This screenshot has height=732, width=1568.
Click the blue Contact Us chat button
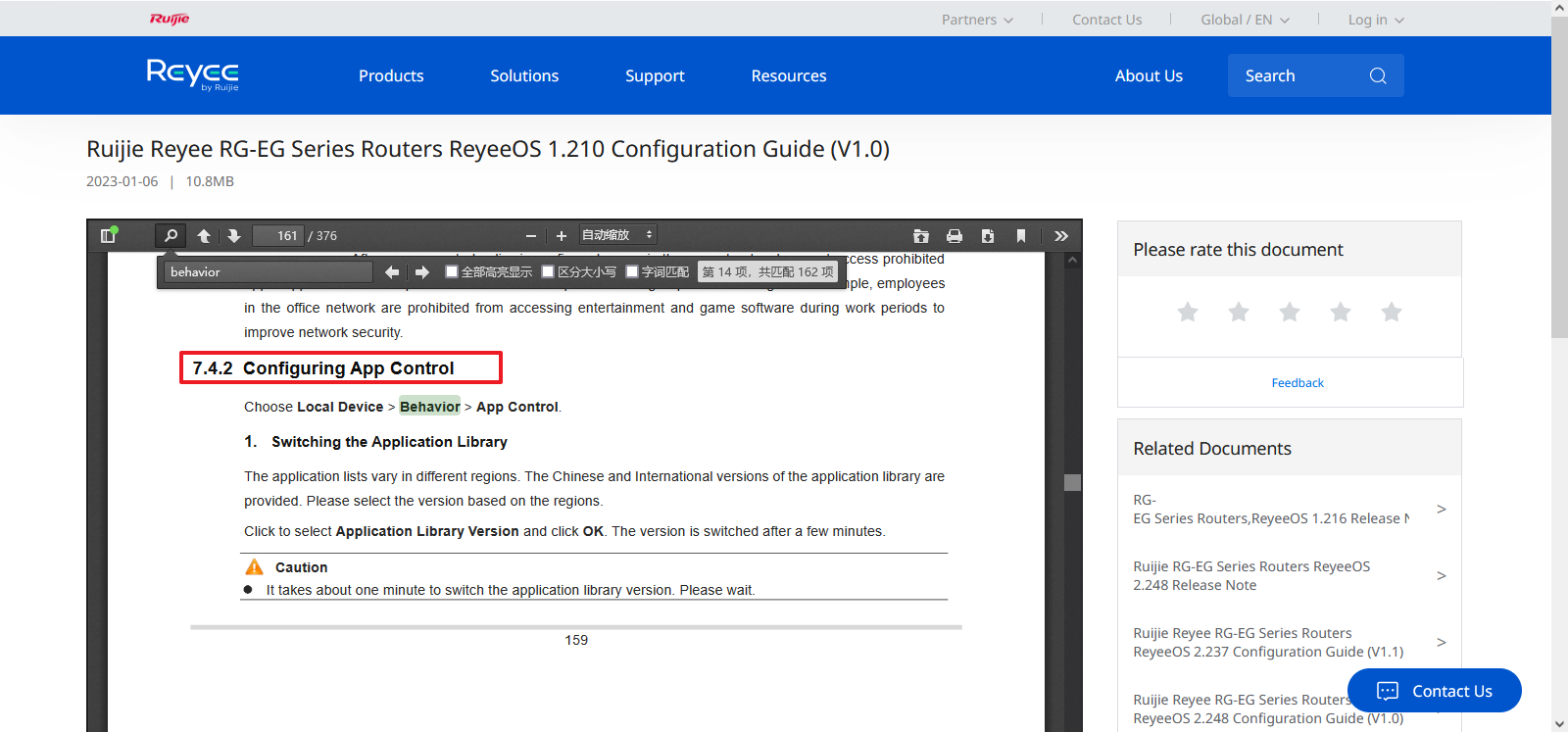1435,691
